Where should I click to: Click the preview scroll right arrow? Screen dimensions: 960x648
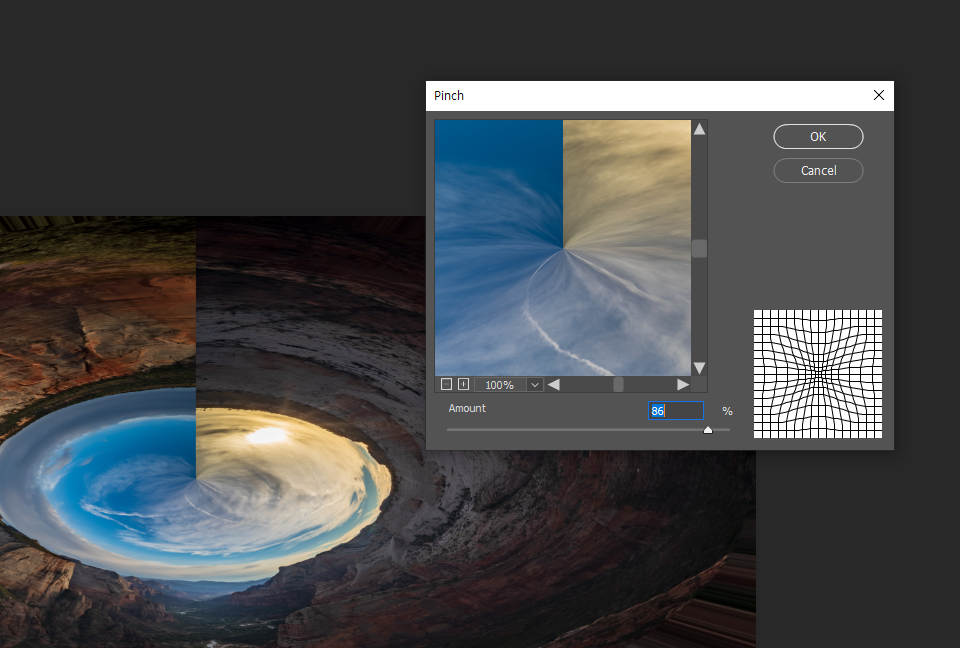tap(683, 385)
